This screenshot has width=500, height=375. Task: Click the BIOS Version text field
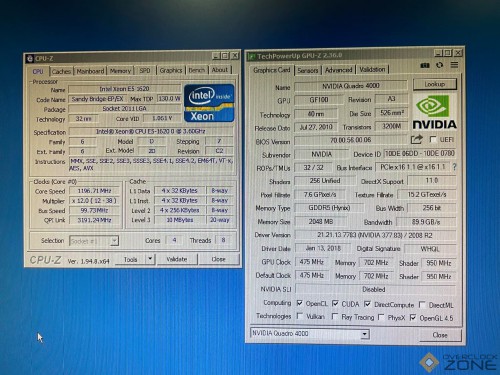click(x=351, y=140)
